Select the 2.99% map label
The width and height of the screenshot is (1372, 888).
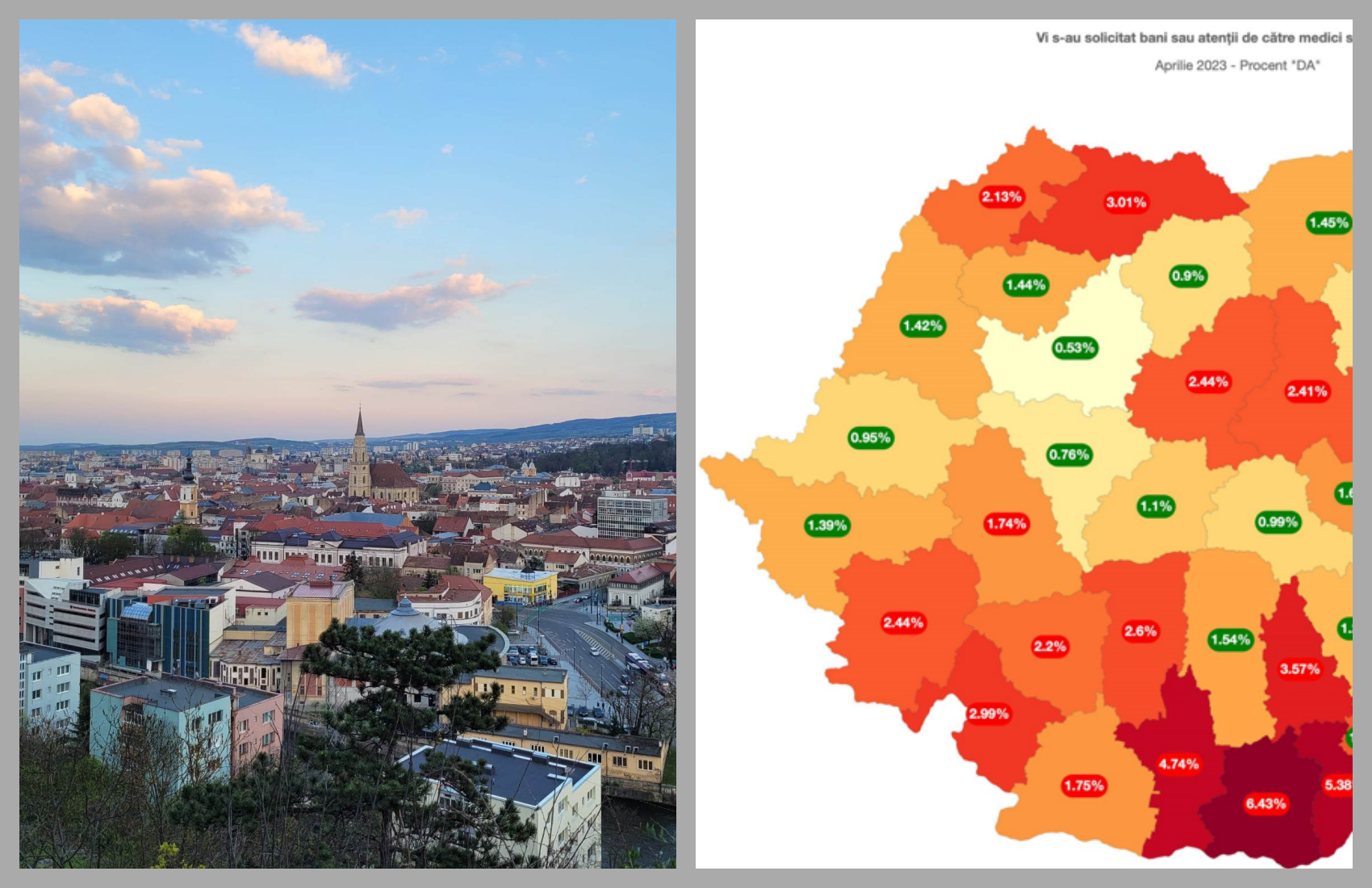[x=988, y=714]
